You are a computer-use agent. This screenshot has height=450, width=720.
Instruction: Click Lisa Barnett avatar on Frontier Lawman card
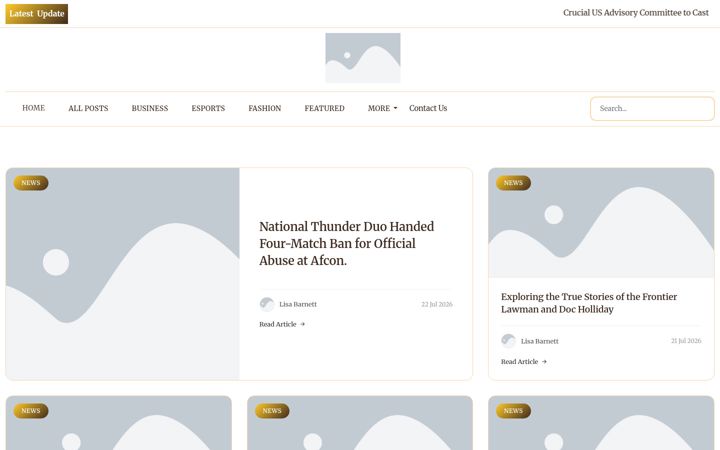[508, 341]
